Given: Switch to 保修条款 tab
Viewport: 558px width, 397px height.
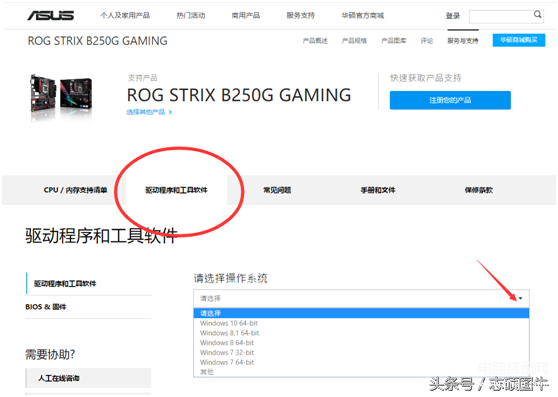Looking at the screenshot, I should point(479,190).
